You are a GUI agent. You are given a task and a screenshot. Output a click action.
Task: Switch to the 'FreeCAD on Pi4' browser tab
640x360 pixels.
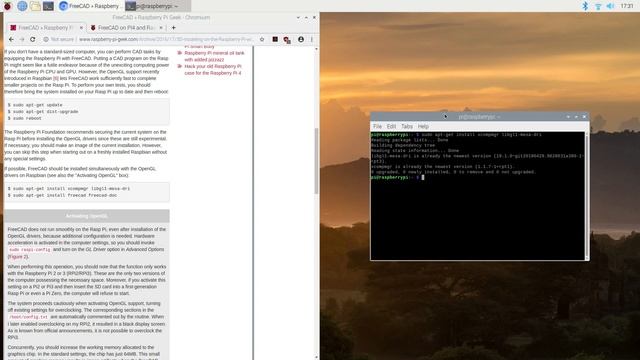(x=126, y=27)
